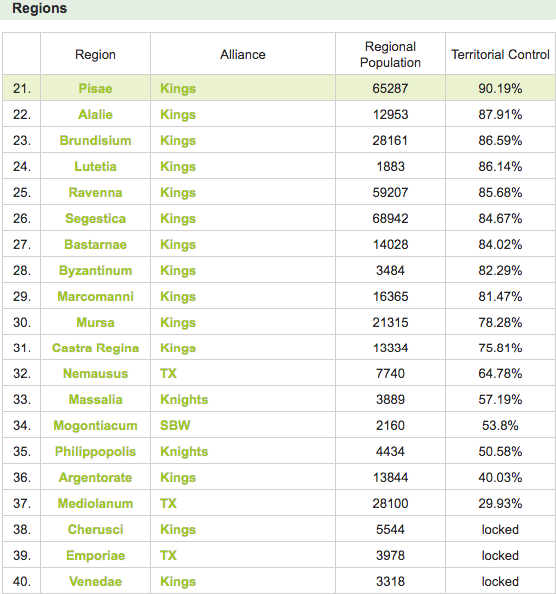Open the Emporiae region page
Screen dimensions: 556x594
[x=95, y=555]
